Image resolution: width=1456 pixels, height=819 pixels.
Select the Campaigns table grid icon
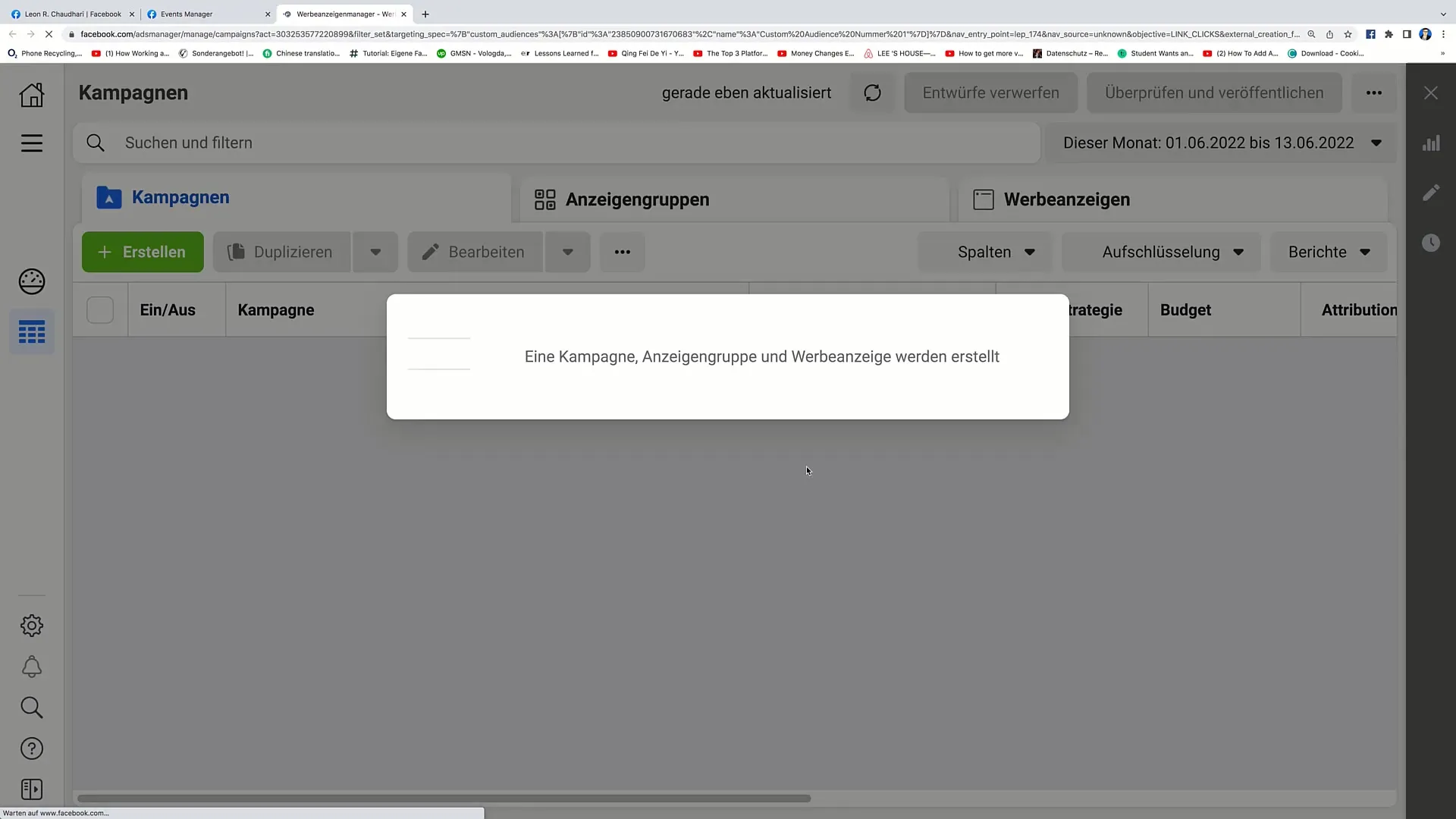[x=32, y=332]
